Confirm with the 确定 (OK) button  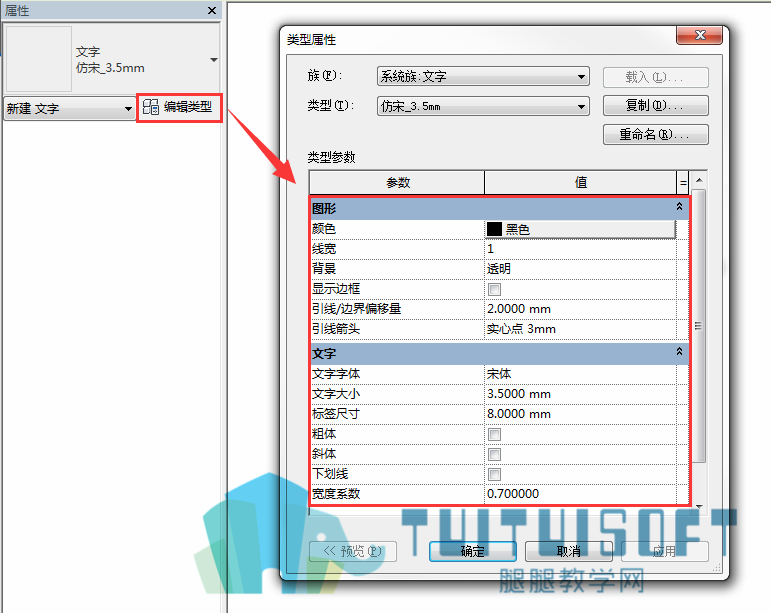pyautogui.click(x=473, y=552)
